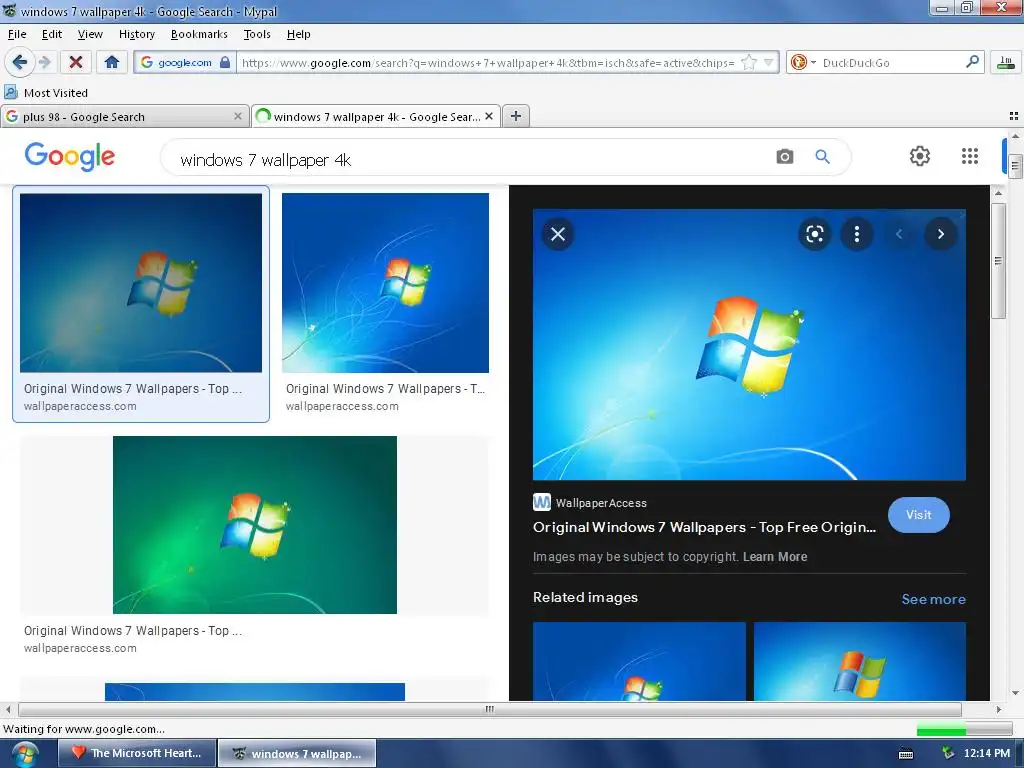Click the page loading progress bar
Screen dimensions: 1024x768
[x=964, y=729]
